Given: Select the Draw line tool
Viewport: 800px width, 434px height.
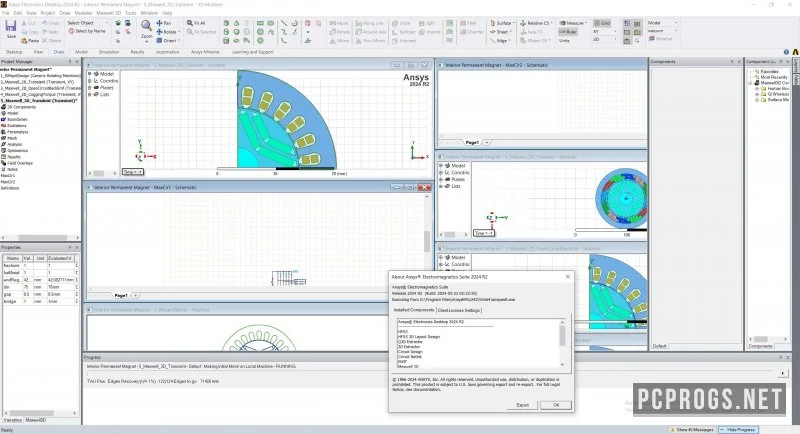Looking at the screenshot, I should [x=284, y=23].
